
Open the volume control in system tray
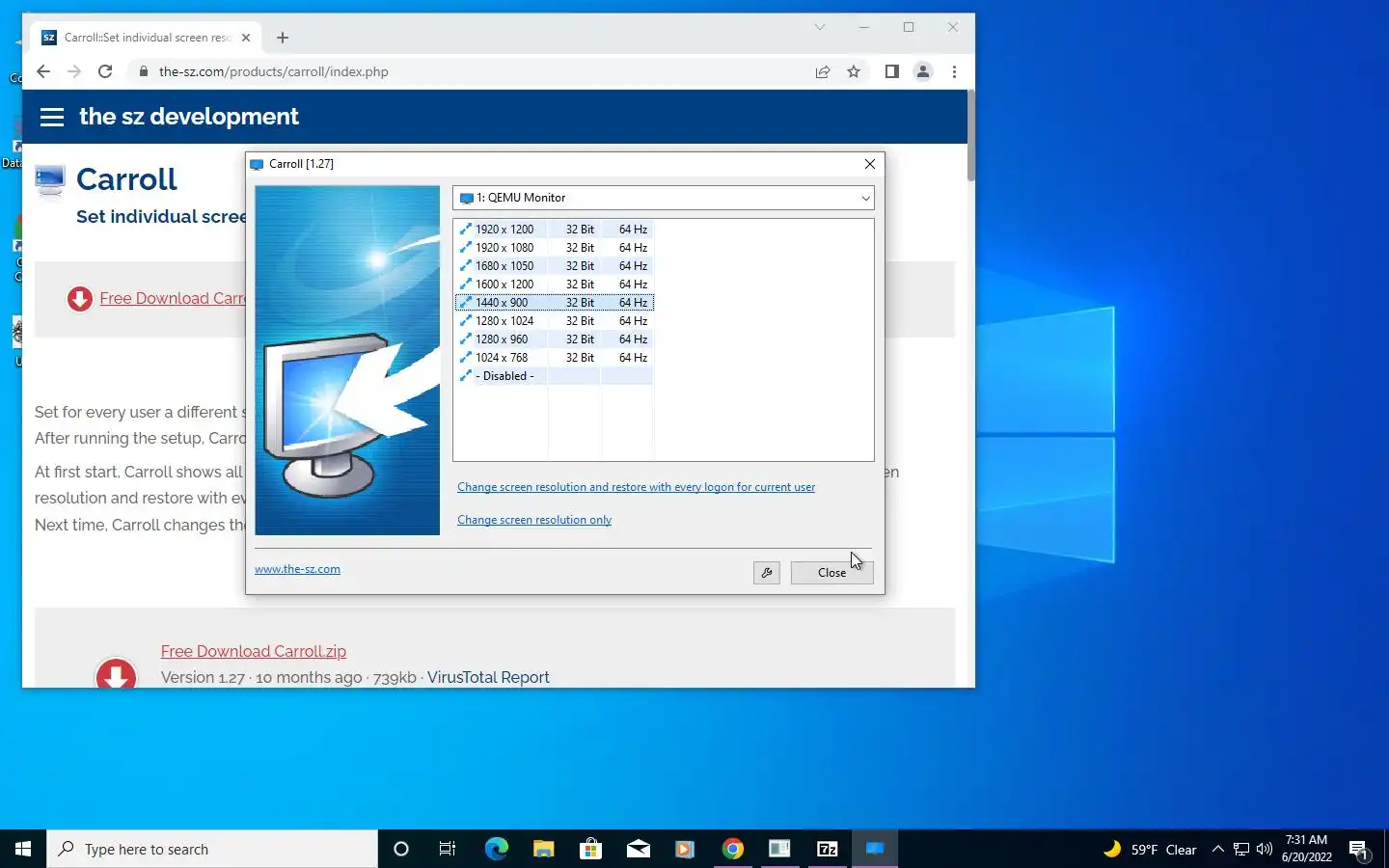tap(1265, 849)
